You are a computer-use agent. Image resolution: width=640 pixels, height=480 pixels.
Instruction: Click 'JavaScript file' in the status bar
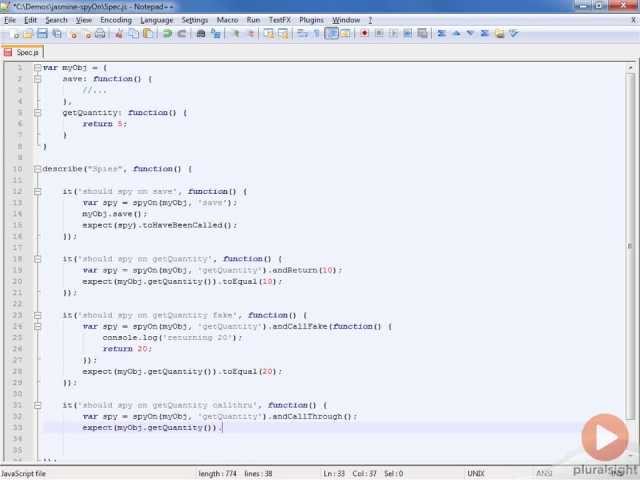click(23, 474)
